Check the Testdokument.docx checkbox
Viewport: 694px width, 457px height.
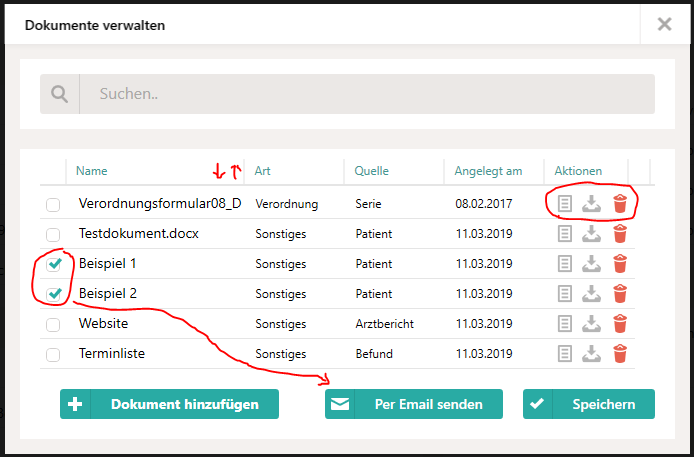[53, 235]
